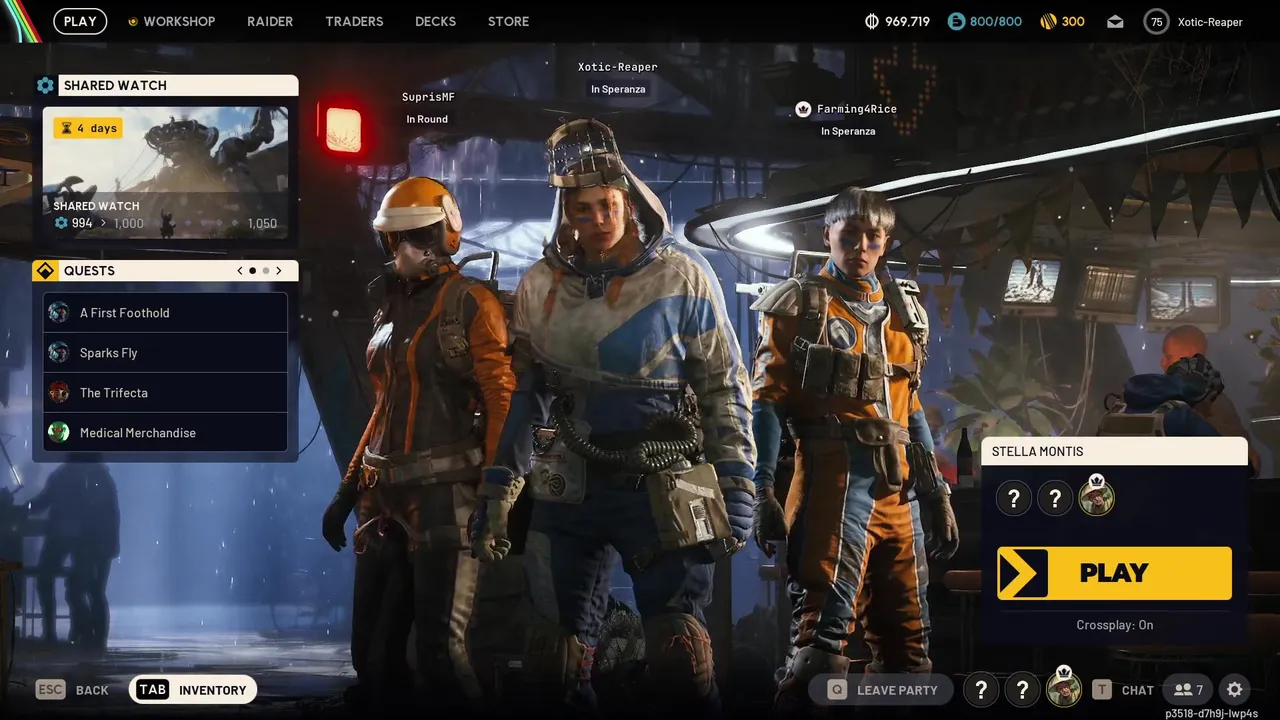Click The Trifecta trader portrait
This screenshot has width=1280, height=720.
(59, 393)
